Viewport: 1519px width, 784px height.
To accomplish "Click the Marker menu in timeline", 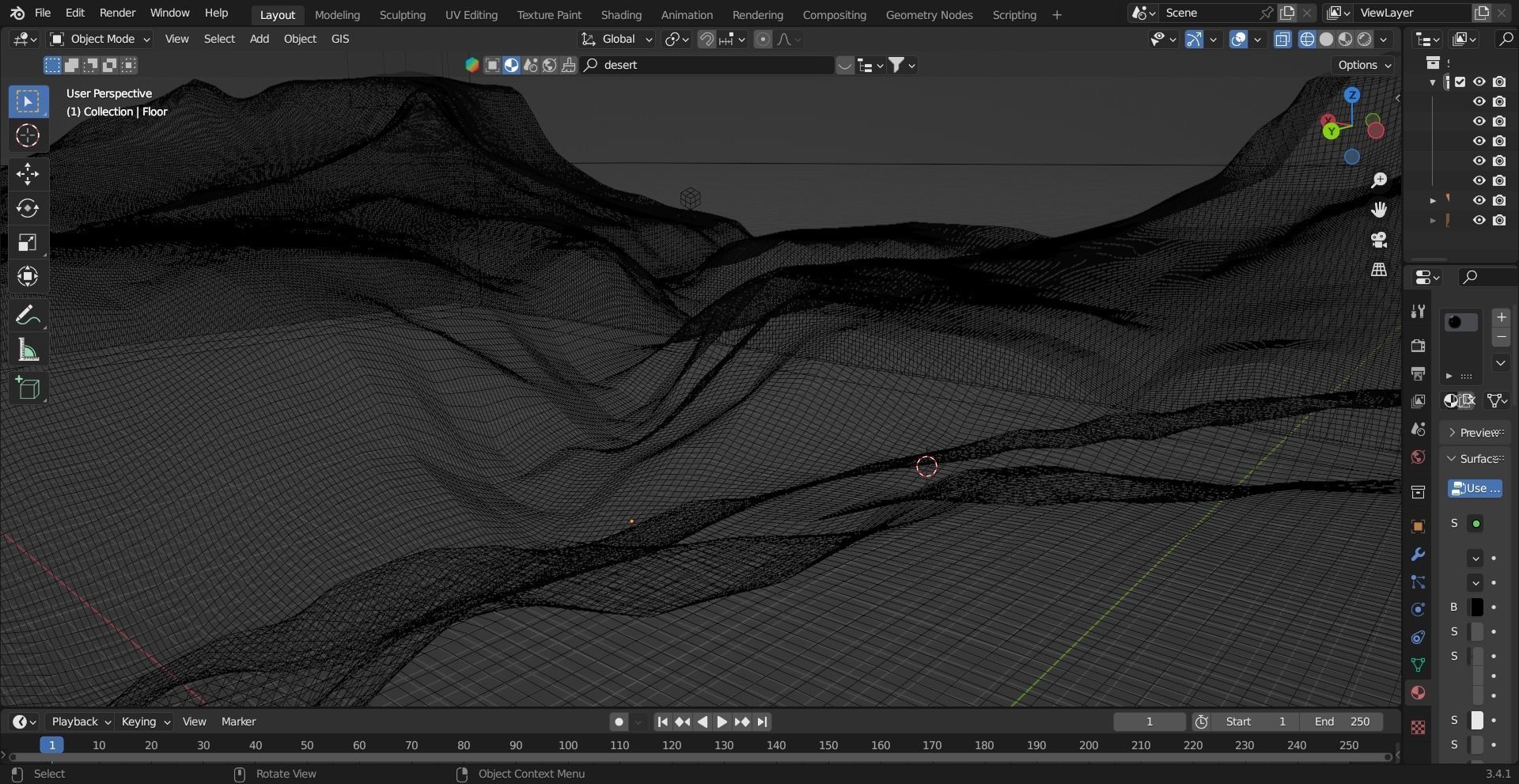I will tap(238, 722).
